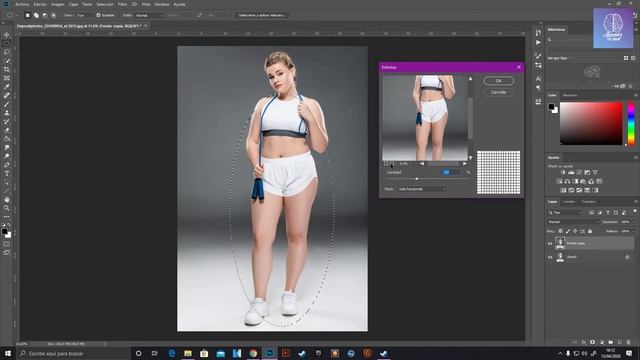The width and height of the screenshot is (640, 360).
Task: Click the New selection mode icon
Action: click(27, 15)
